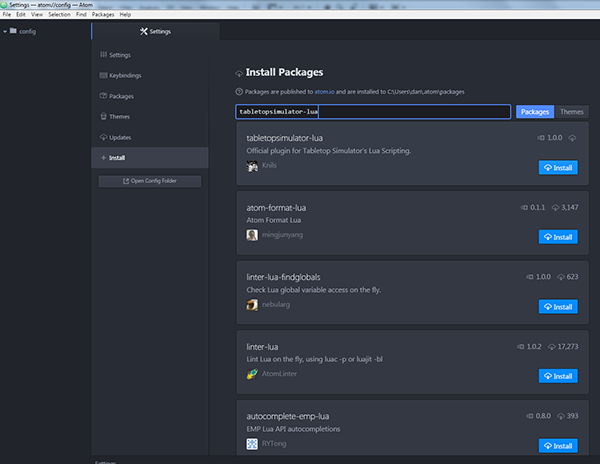This screenshot has width=600, height=464.
Task: Click RYTong author avatar
Action: 252,444
